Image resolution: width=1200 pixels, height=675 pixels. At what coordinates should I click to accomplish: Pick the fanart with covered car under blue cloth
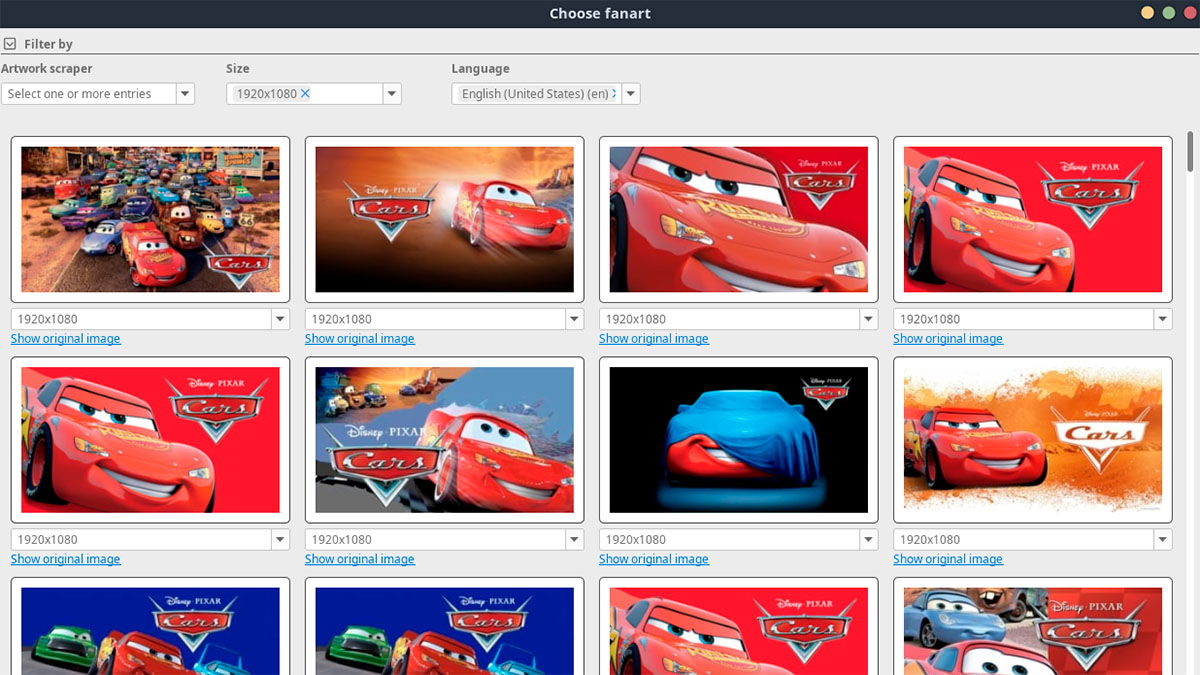tap(738, 440)
